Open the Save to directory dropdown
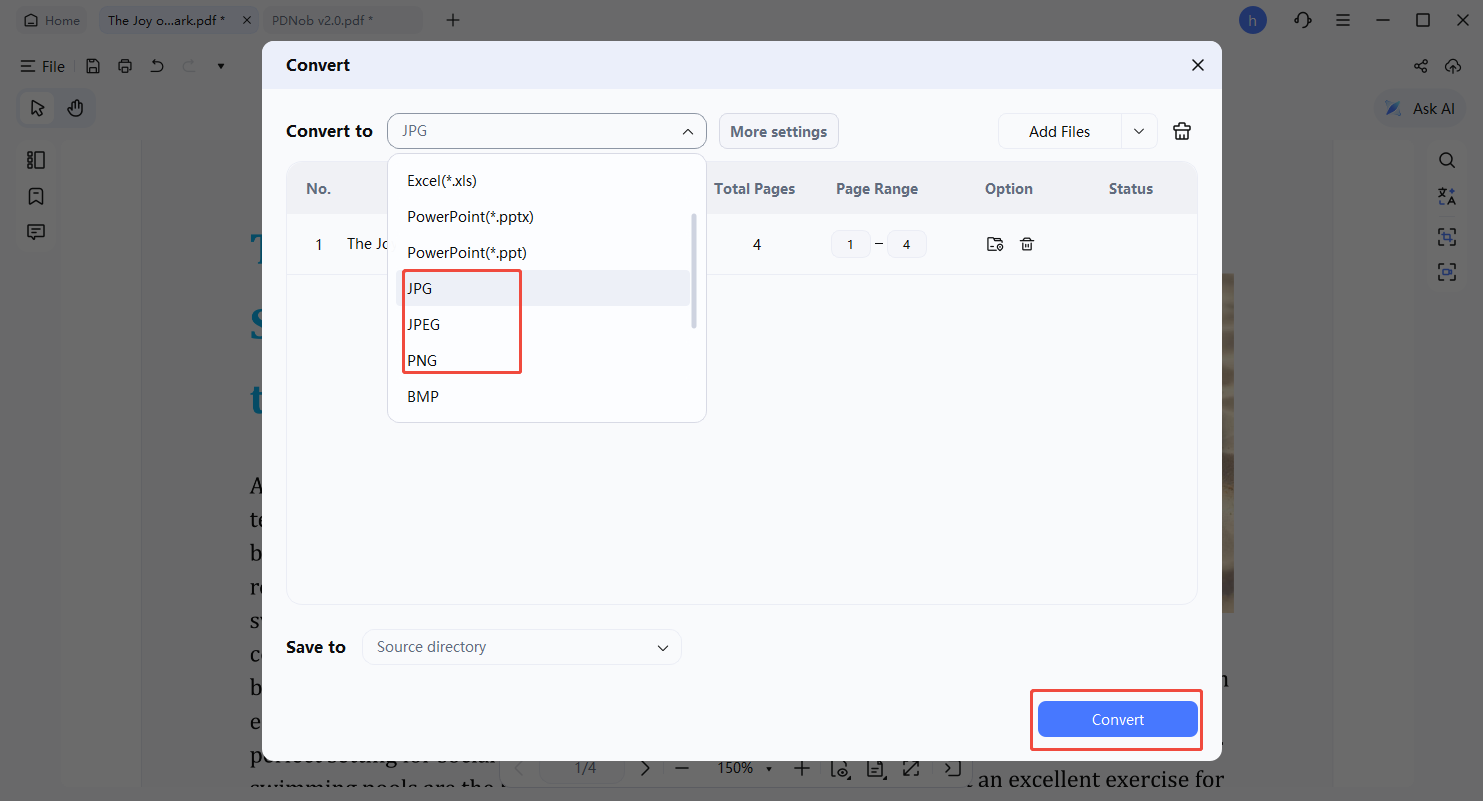This screenshot has width=1483, height=801. [521, 647]
